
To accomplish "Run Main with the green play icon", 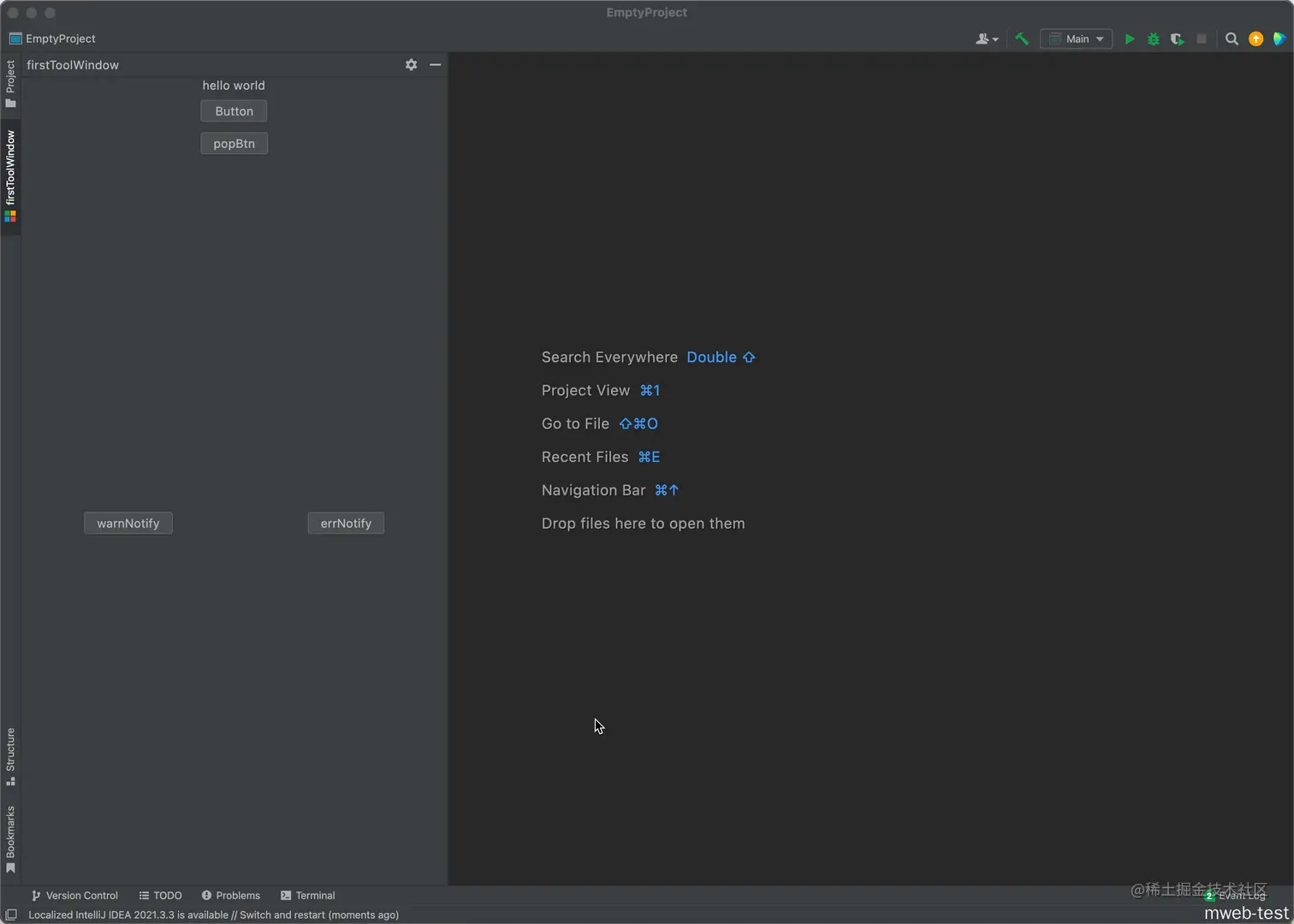I will (x=1130, y=38).
